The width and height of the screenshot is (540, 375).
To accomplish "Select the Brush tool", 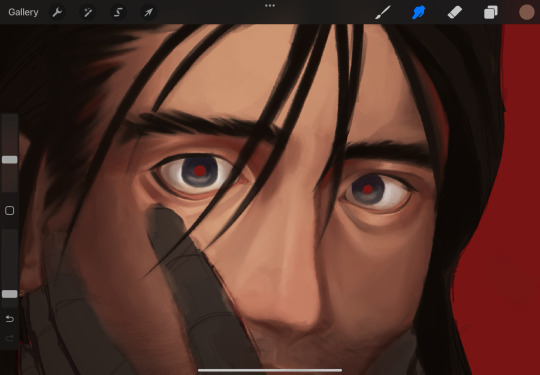I will pos(383,12).
